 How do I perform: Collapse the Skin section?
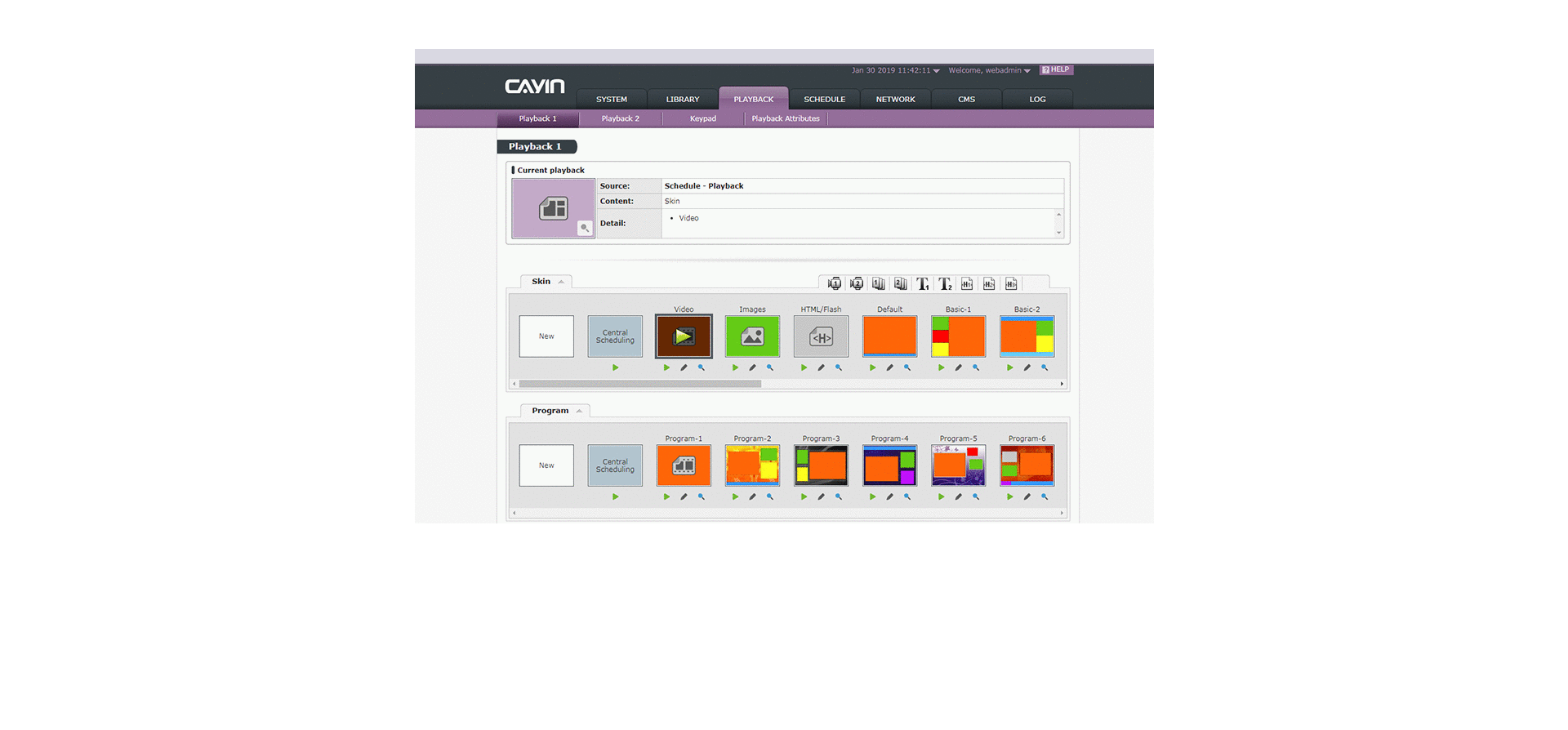tap(561, 282)
